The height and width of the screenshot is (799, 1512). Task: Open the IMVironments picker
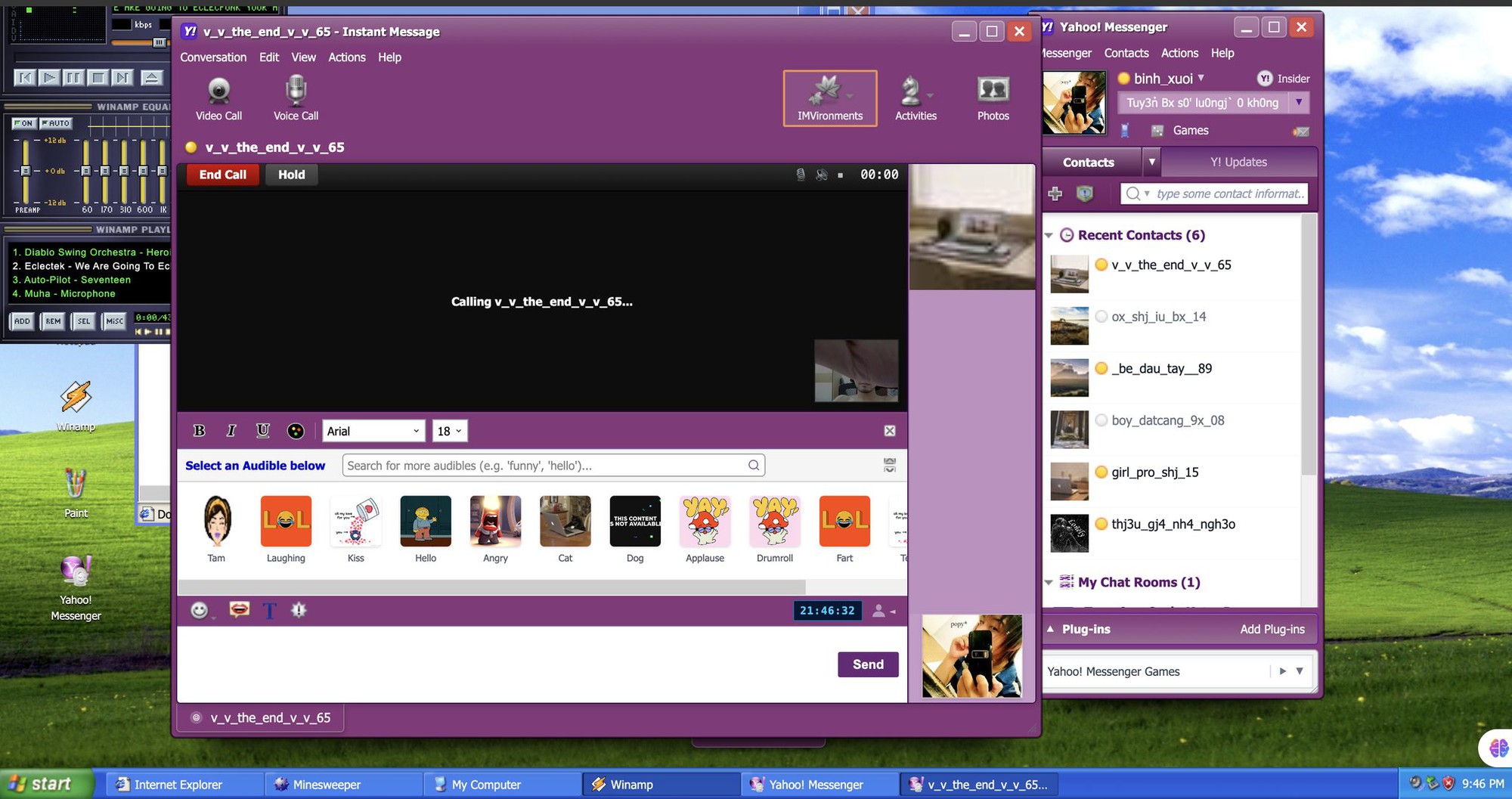[829, 97]
